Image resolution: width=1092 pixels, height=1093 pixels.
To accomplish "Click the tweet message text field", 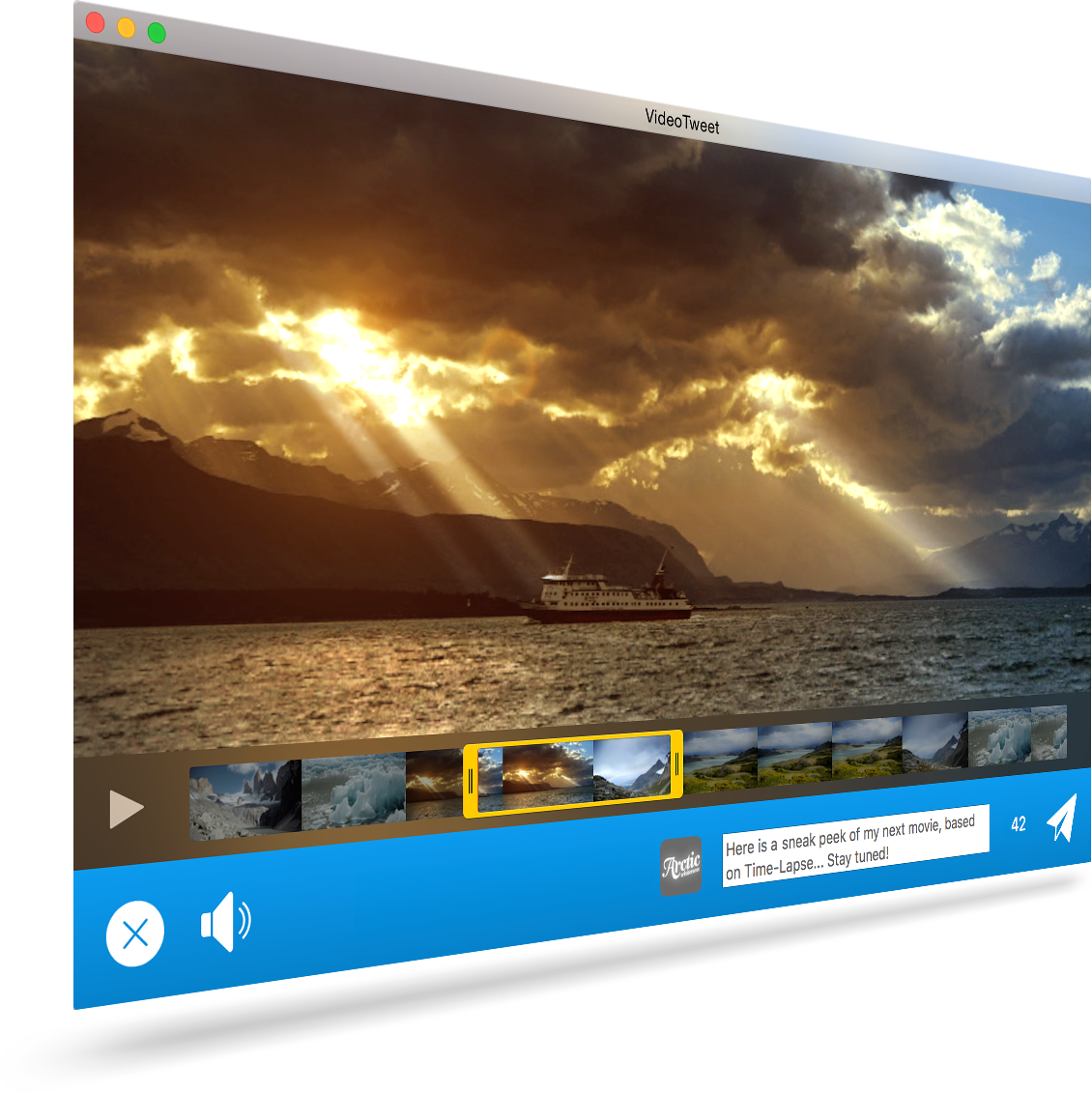I will point(854,845).
